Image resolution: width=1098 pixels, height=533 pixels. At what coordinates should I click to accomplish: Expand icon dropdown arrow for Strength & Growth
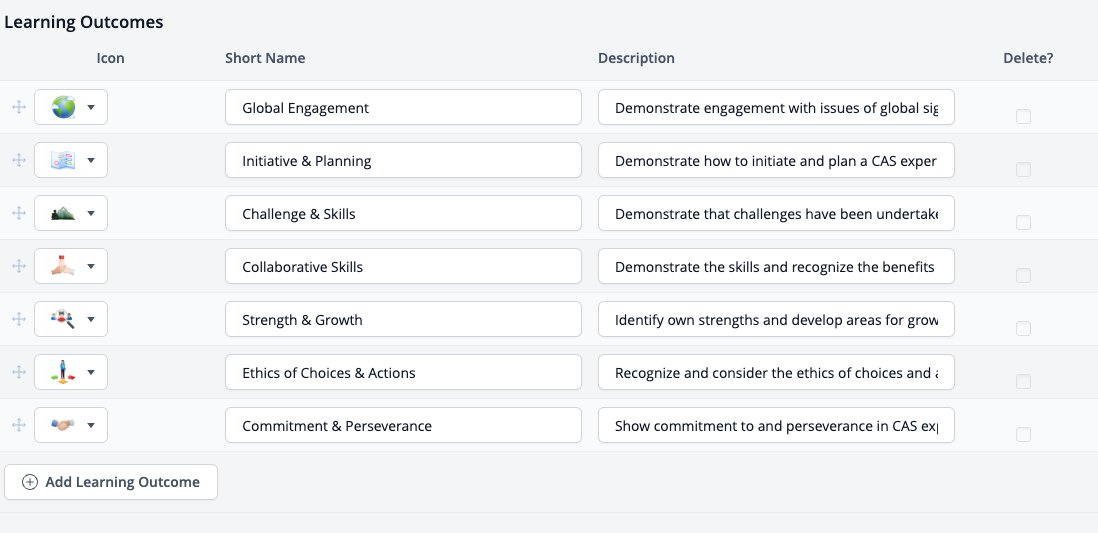click(x=91, y=319)
